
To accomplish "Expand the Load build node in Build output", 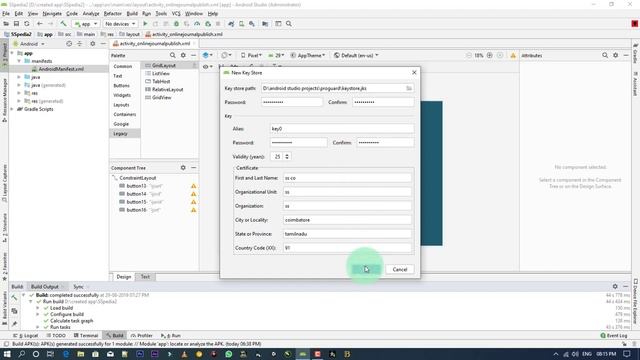I will 38,308.
